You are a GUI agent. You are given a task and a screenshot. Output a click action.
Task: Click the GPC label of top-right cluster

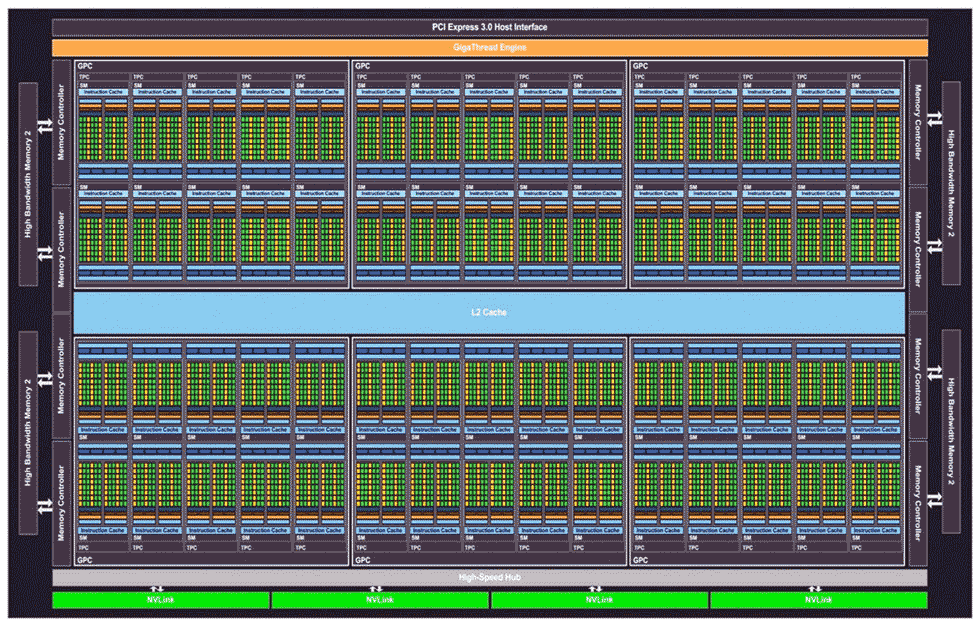tap(640, 66)
